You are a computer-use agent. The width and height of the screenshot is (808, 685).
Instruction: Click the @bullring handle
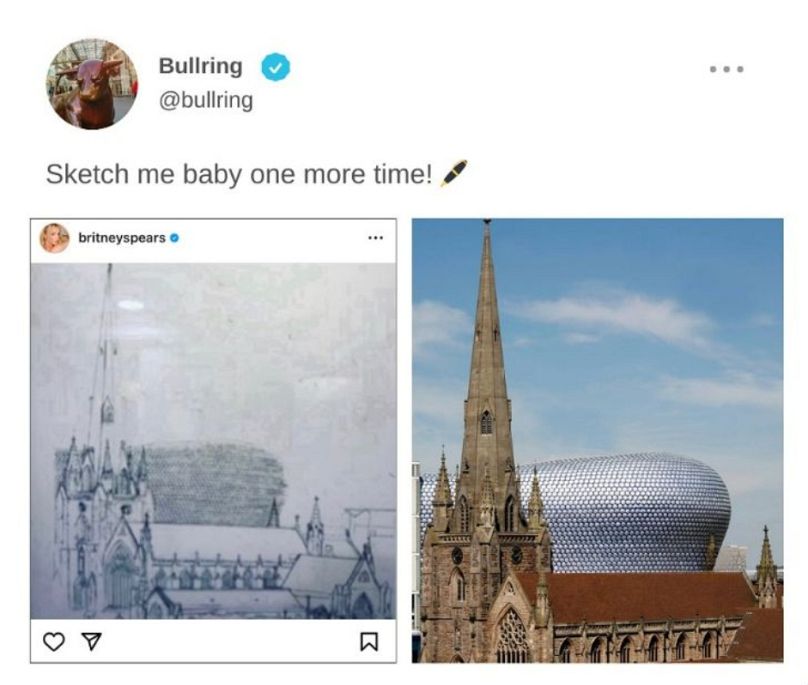pos(205,100)
